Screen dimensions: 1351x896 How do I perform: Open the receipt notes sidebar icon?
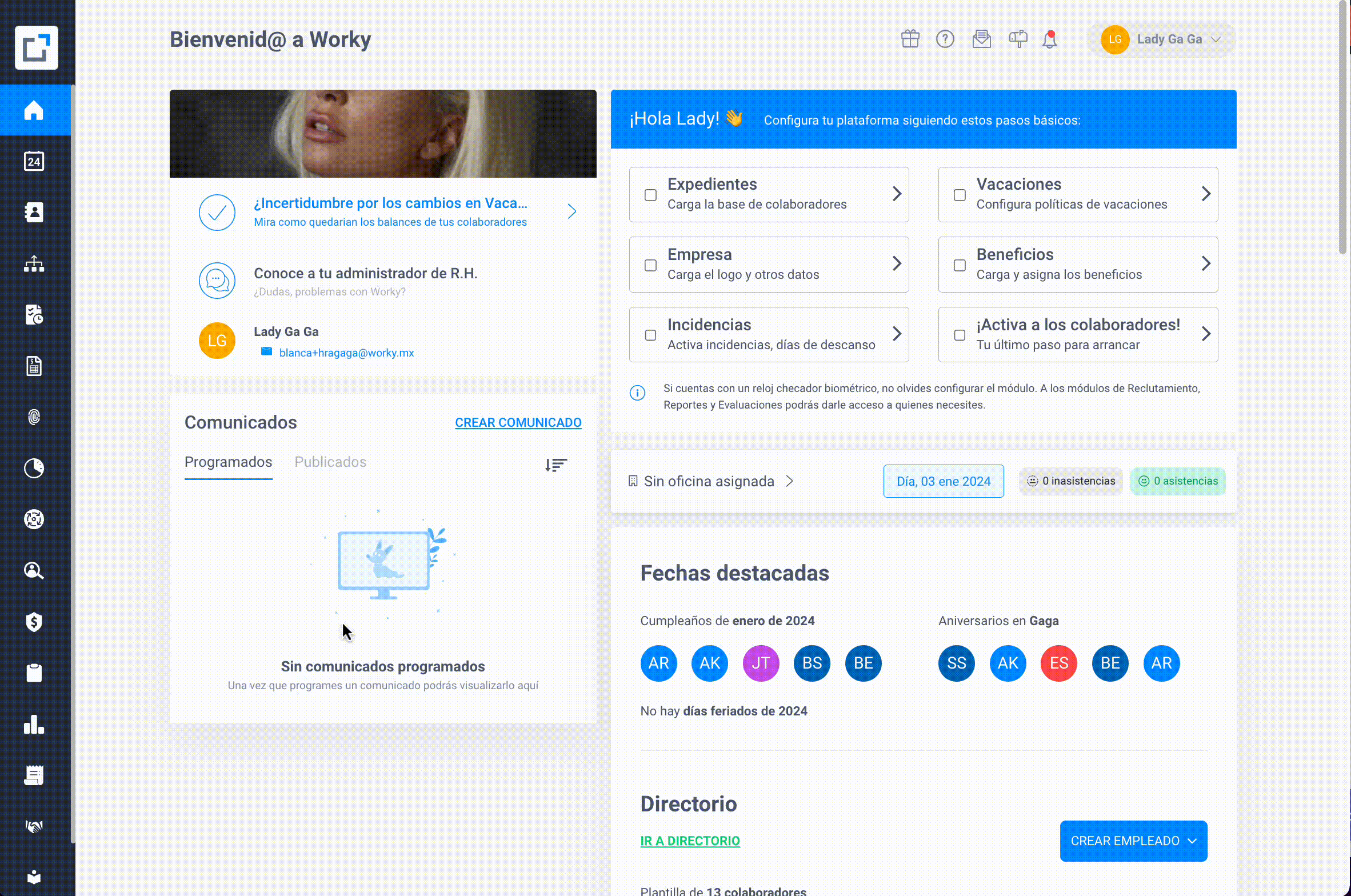point(34,775)
